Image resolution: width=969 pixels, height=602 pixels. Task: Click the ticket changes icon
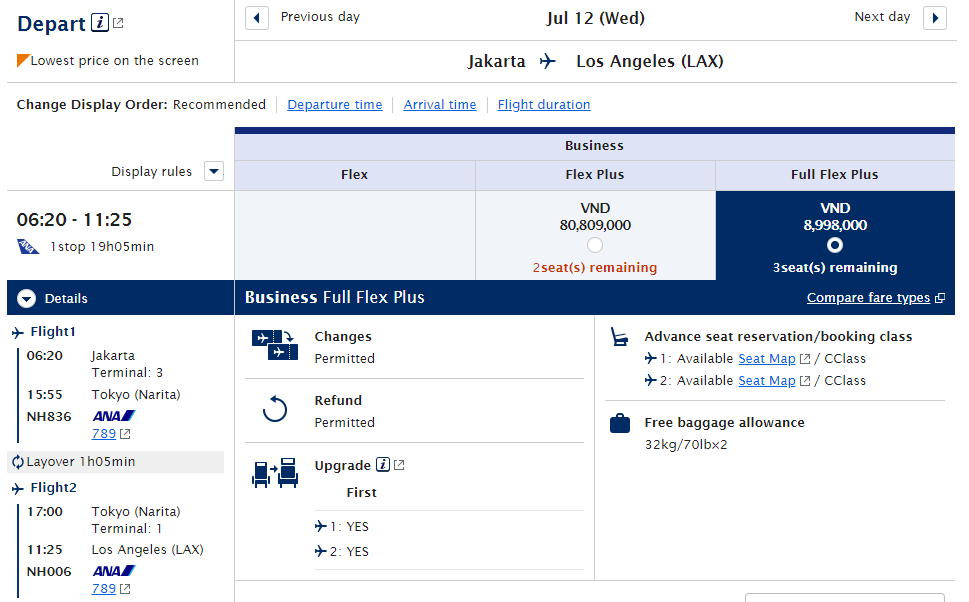coord(274,345)
